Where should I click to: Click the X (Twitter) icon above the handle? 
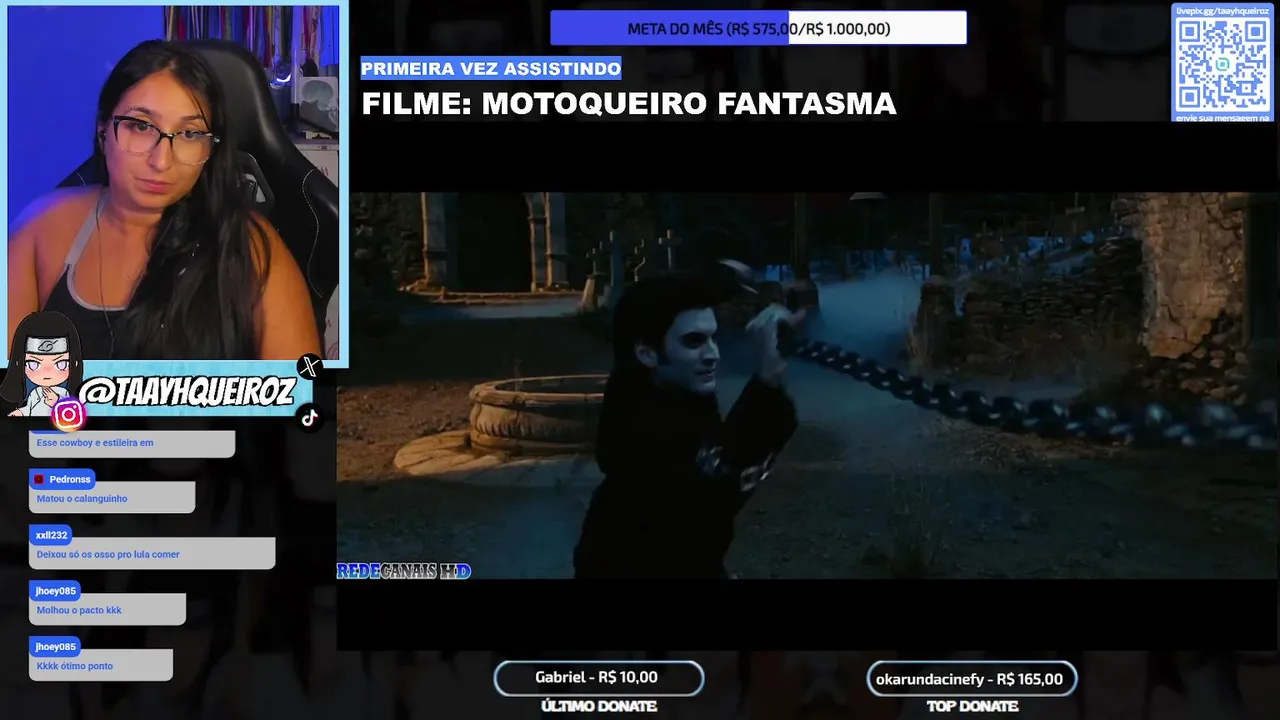tap(309, 367)
